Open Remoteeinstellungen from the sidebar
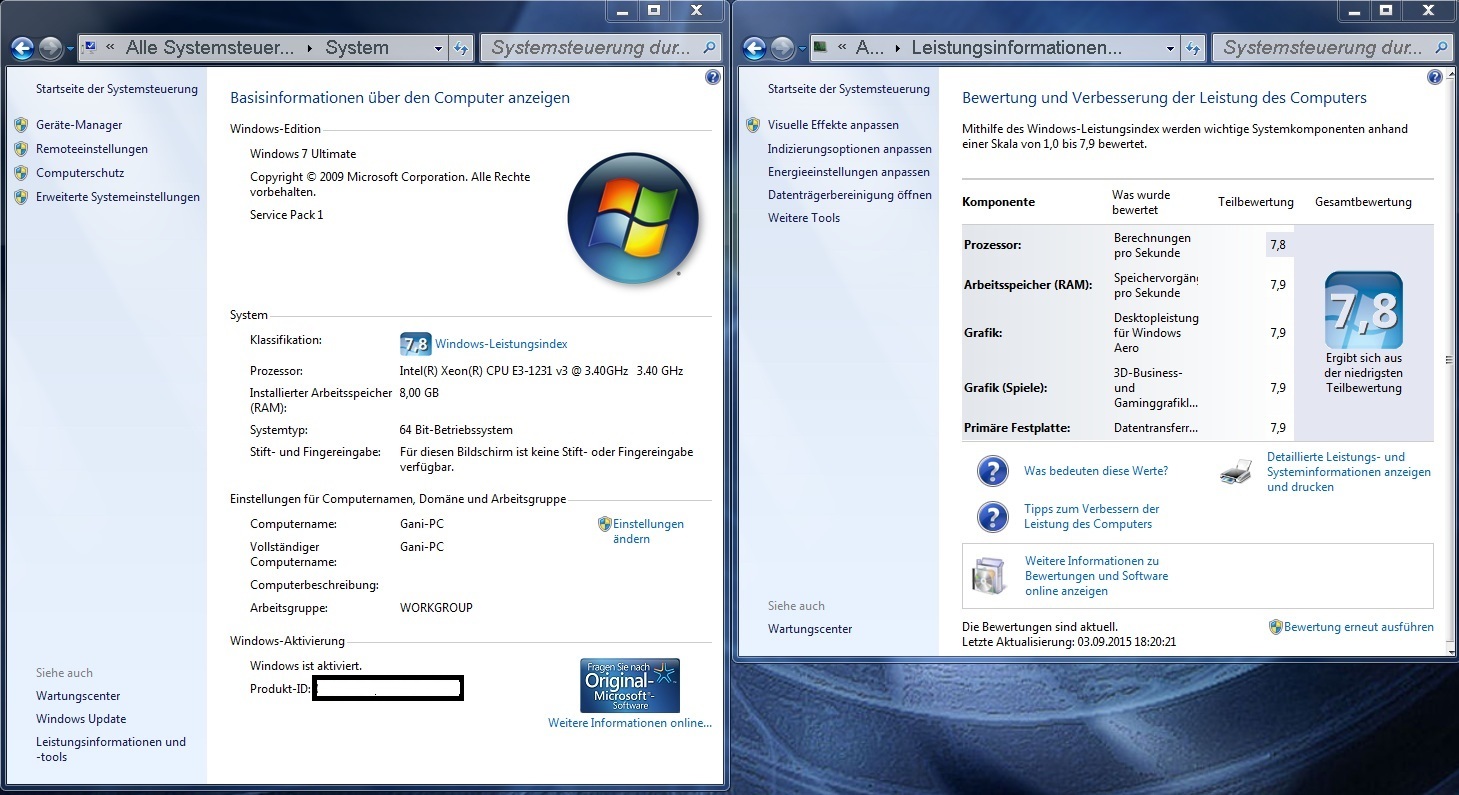The width and height of the screenshot is (1459, 795). point(92,149)
